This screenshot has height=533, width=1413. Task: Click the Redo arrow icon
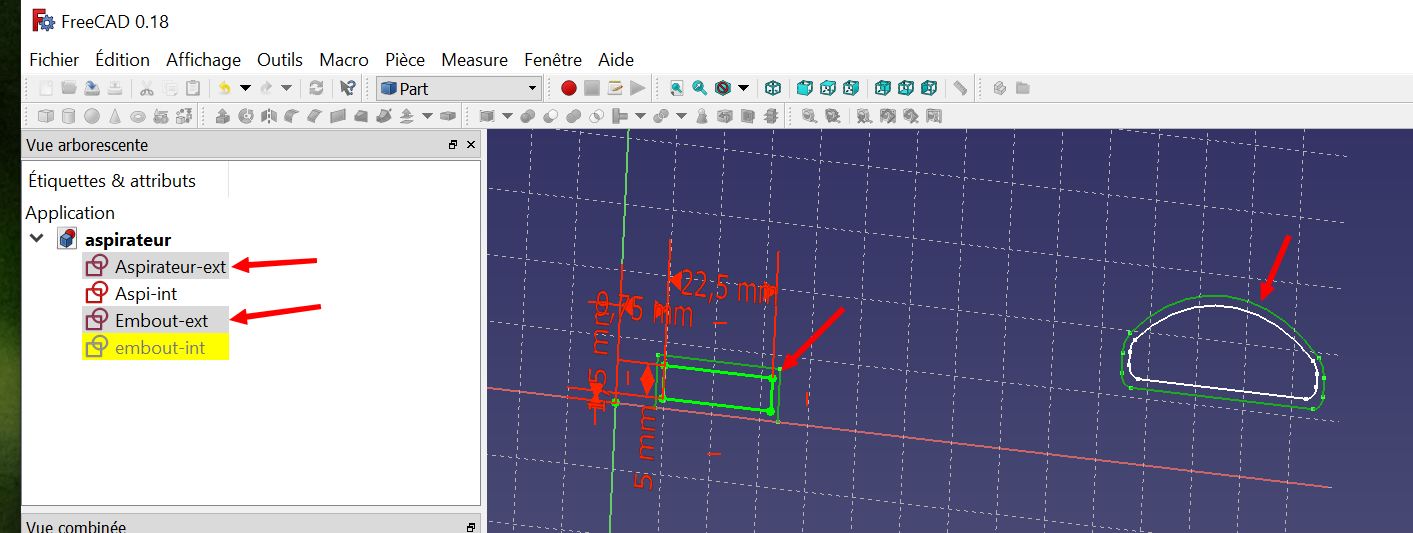[x=267, y=88]
